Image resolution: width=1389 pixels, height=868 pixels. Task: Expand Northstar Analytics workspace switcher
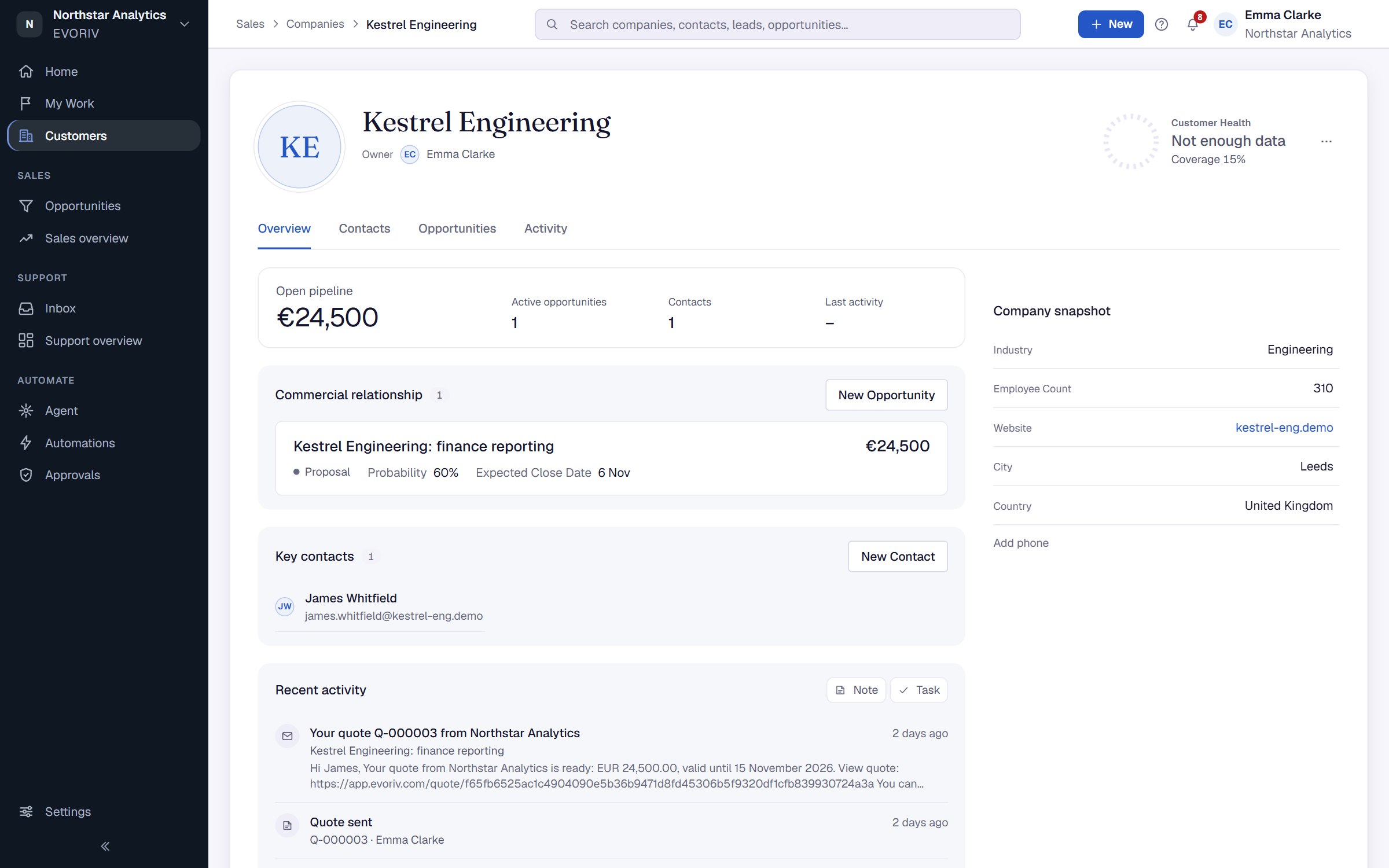(104, 24)
